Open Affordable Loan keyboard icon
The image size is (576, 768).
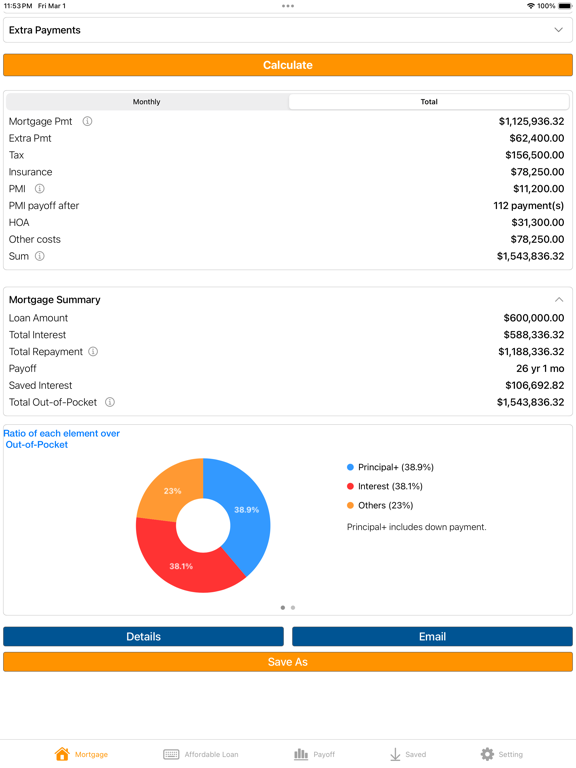[171, 754]
